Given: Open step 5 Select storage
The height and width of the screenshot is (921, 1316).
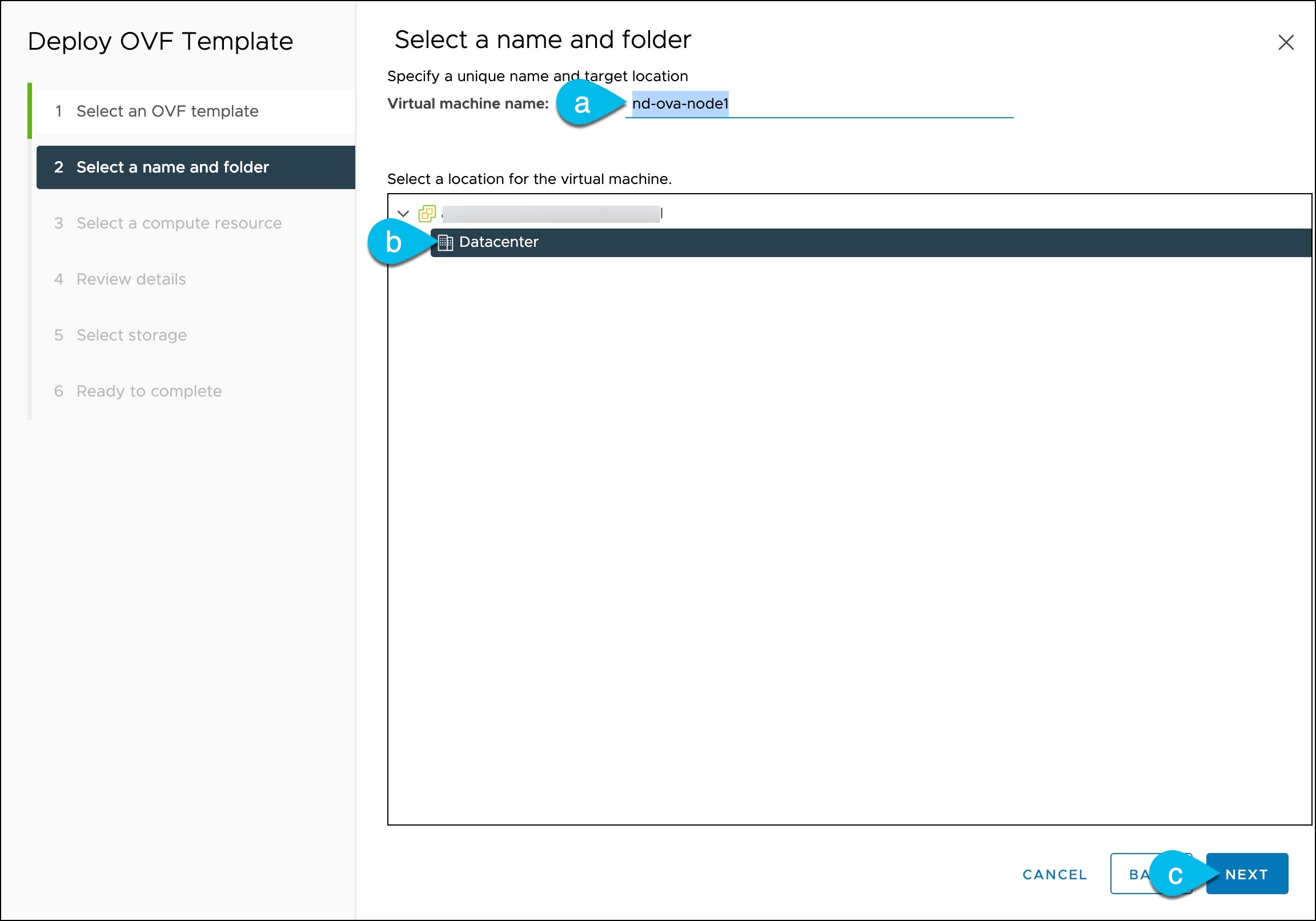Looking at the screenshot, I should tap(195, 335).
